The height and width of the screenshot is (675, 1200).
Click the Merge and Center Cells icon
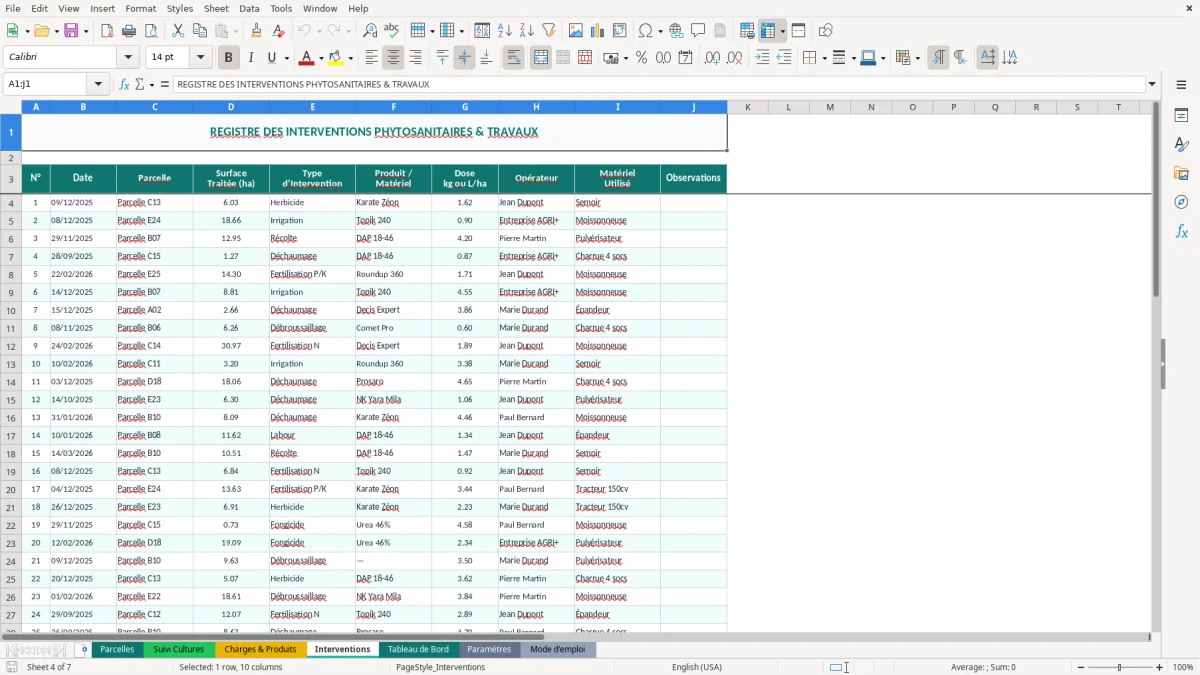click(x=541, y=58)
